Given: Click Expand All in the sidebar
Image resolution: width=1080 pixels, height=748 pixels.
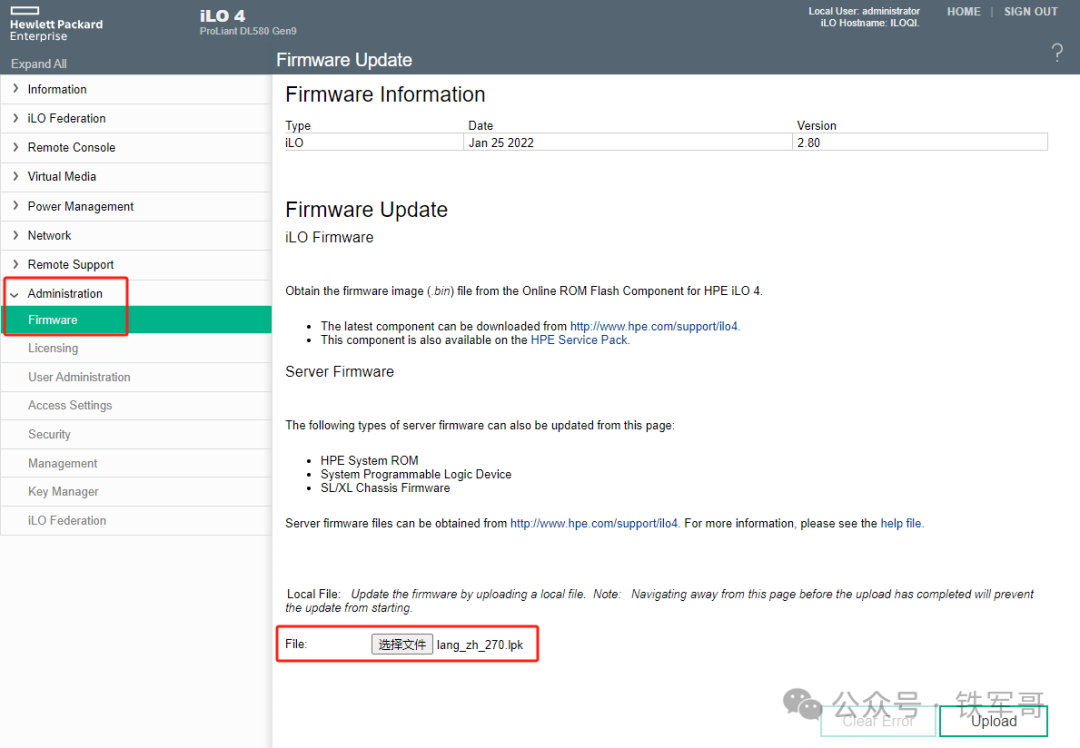Looking at the screenshot, I should pyautogui.click(x=38, y=63).
